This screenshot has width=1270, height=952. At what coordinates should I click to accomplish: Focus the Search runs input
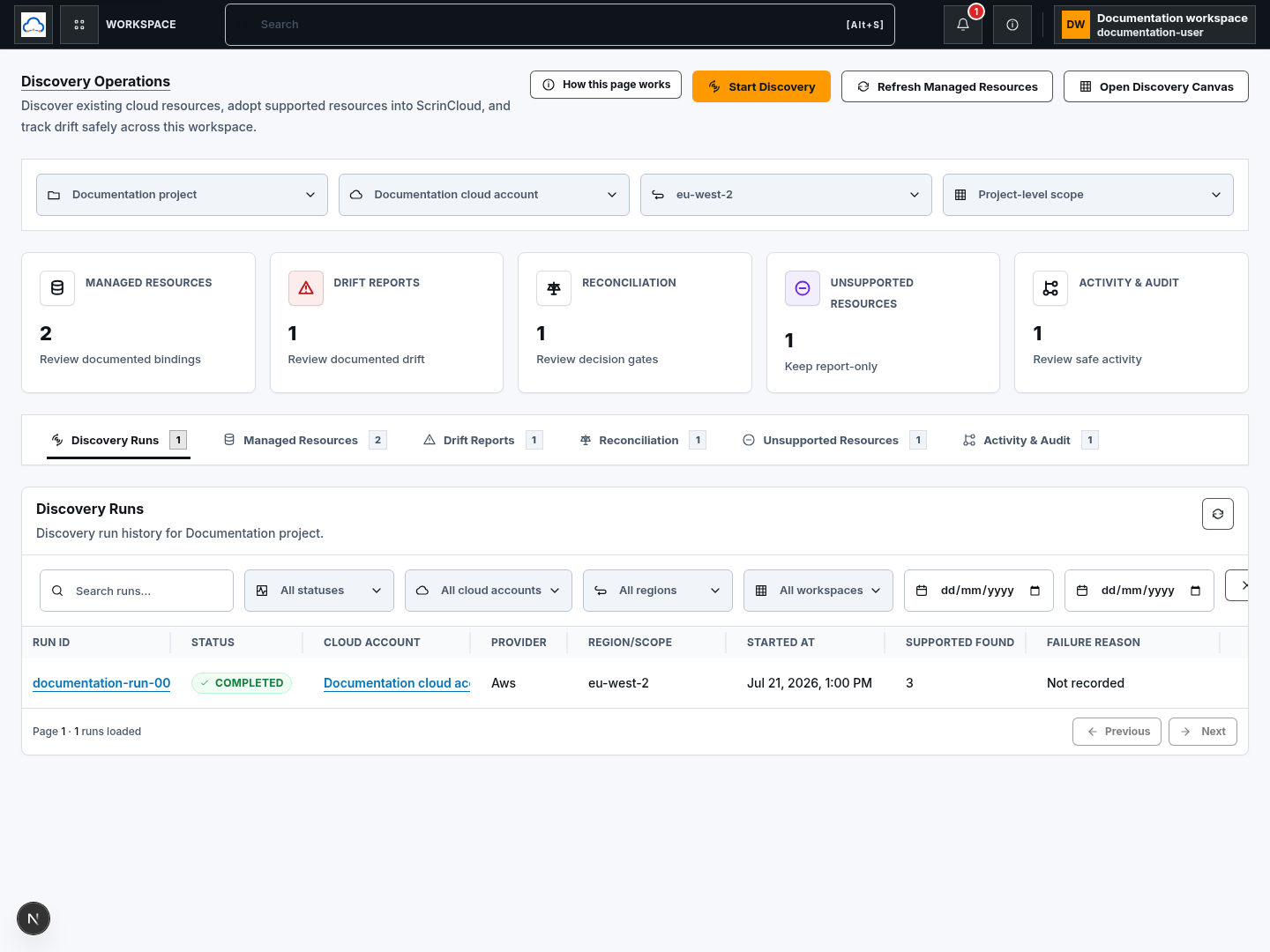pyautogui.click(x=137, y=591)
